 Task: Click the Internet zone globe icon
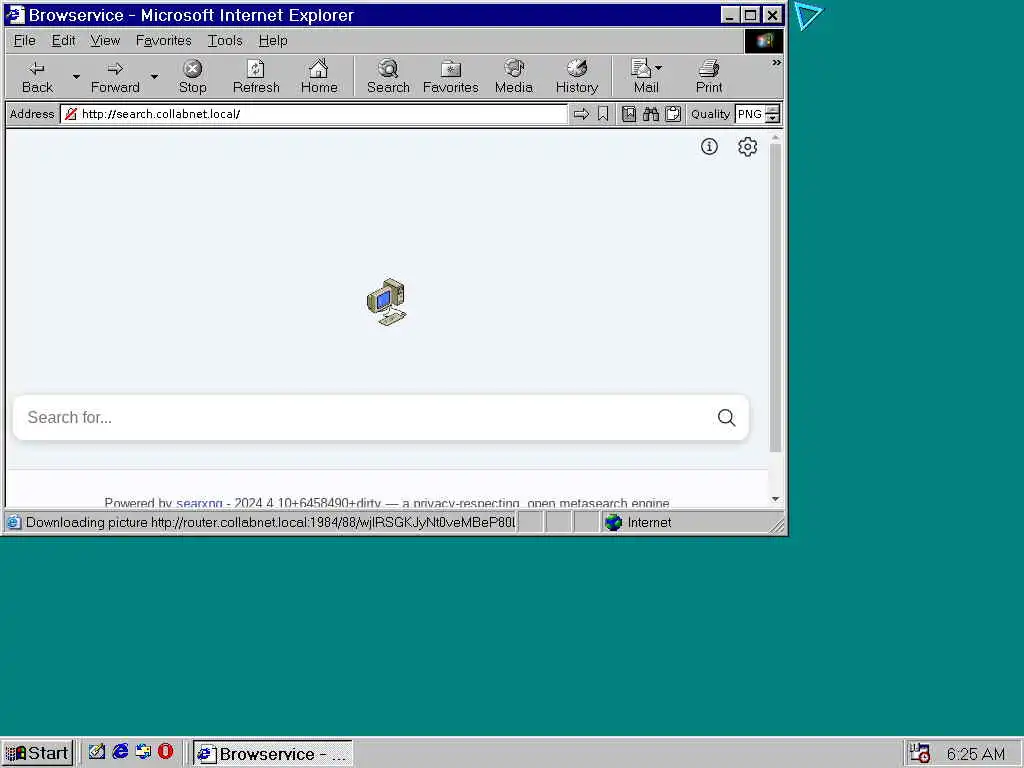[613, 522]
